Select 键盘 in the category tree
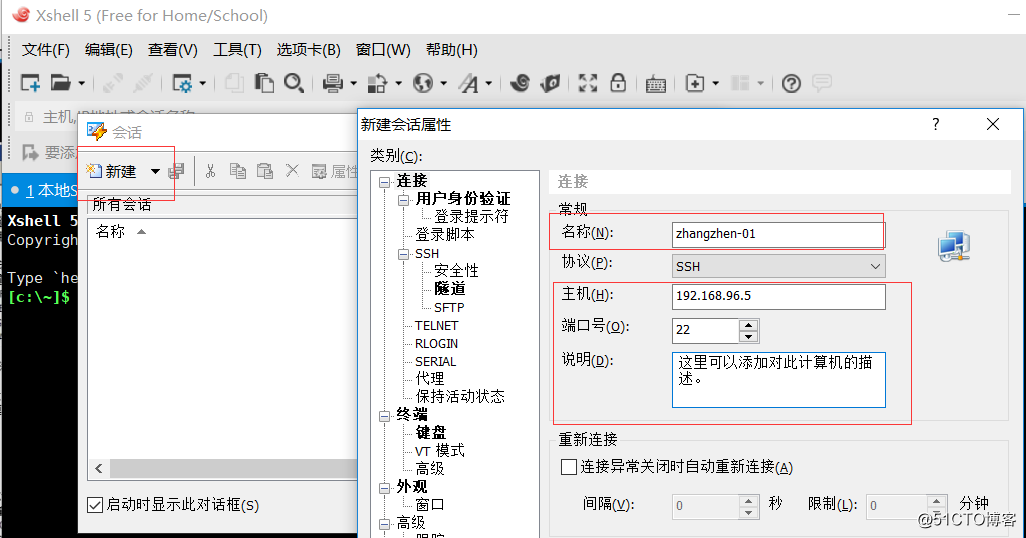 [431, 433]
